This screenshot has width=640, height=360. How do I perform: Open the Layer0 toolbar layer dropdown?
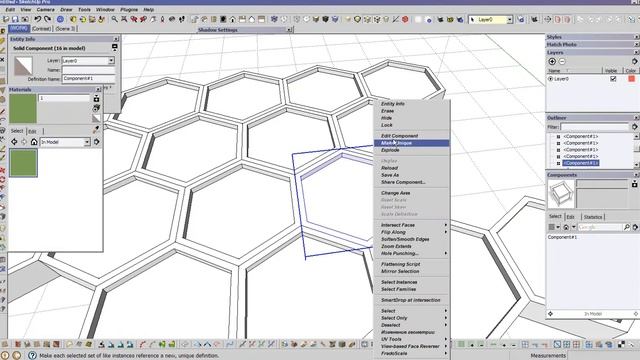pyautogui.click(x=509, y=20)
